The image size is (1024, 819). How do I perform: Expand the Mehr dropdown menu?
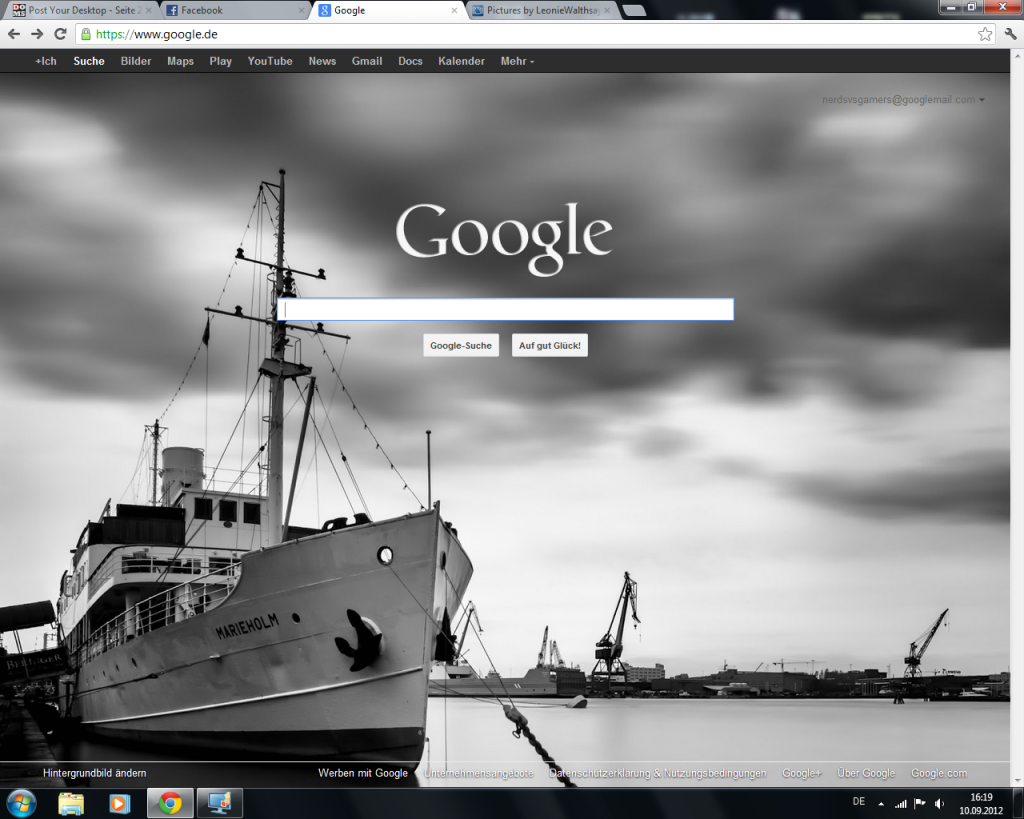pos(517,61)
